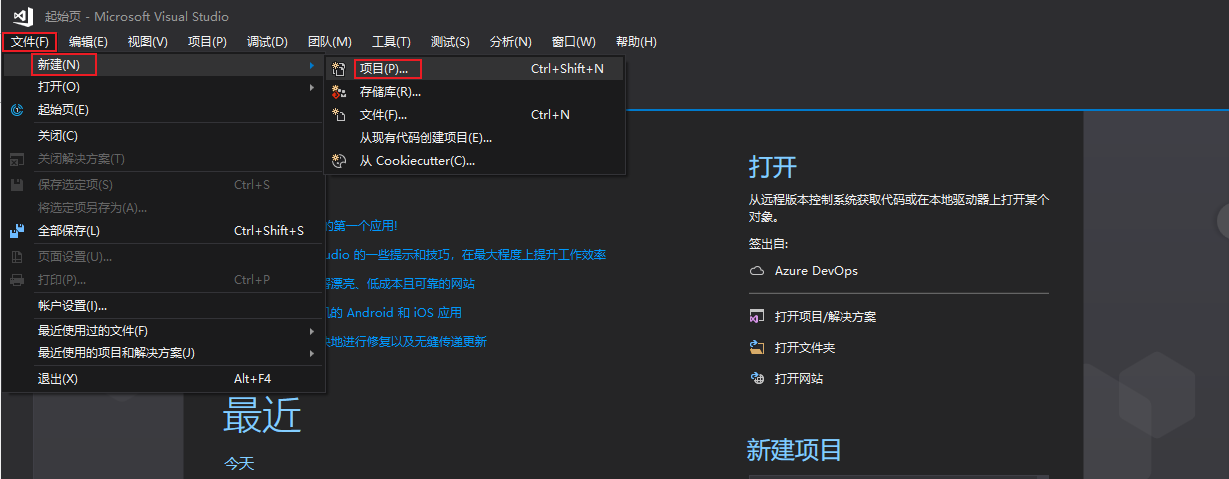Choose 从 Cookiecutter(C)... entry
This screenshot has width=1229, height=479.
pyautogui.click(x=475, y=161)
